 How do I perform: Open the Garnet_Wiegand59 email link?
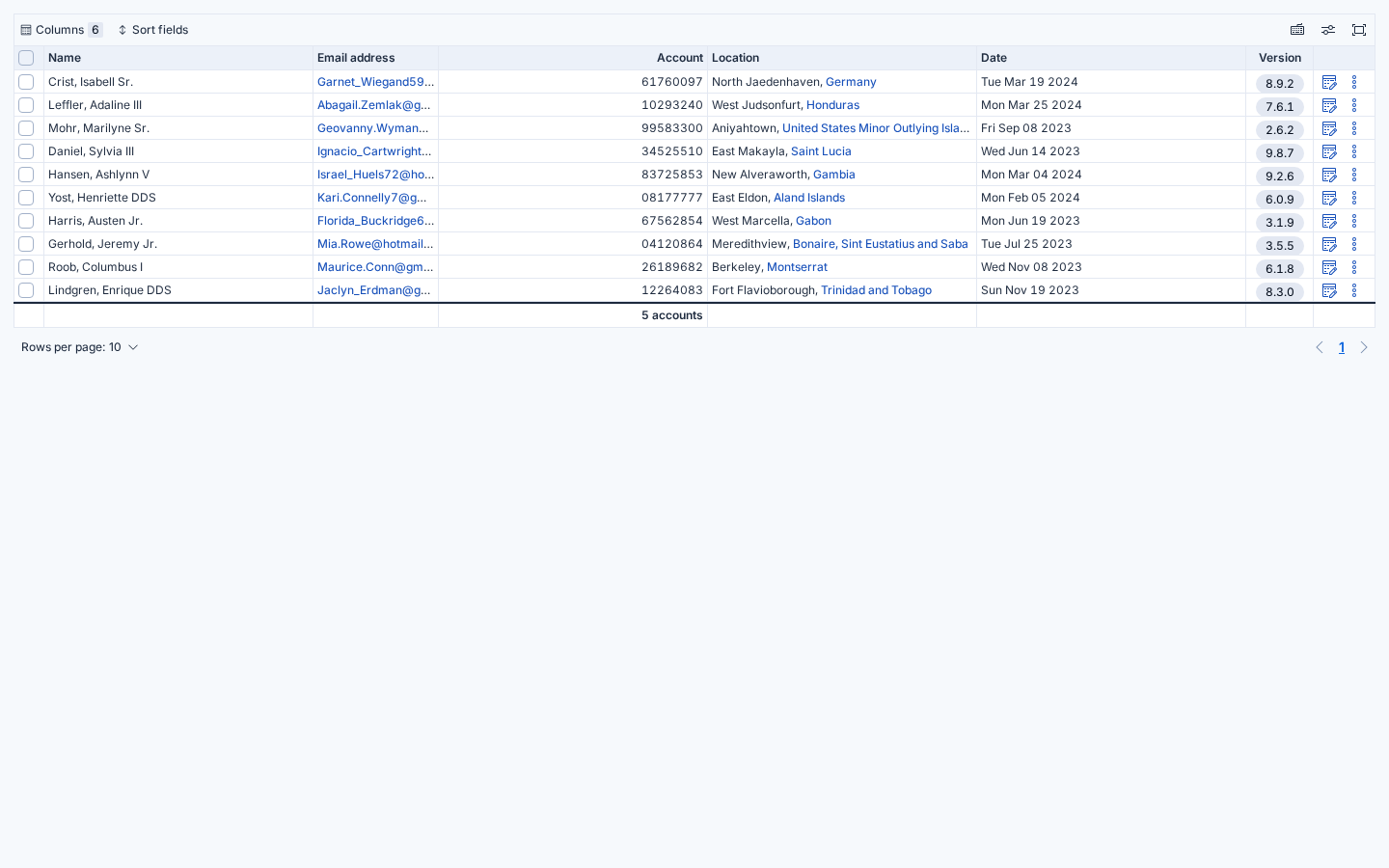tap(376, 82)
